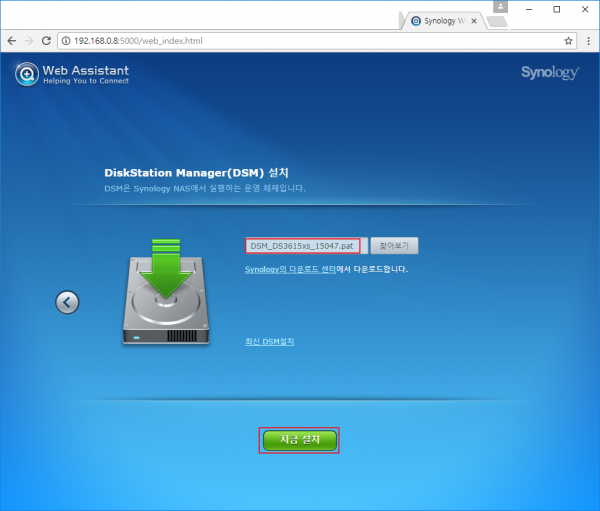This screenshot has width=600, height=511.
Task: Focus the address bar showing 192.168.0.8:5000
Action: point(300,41)
